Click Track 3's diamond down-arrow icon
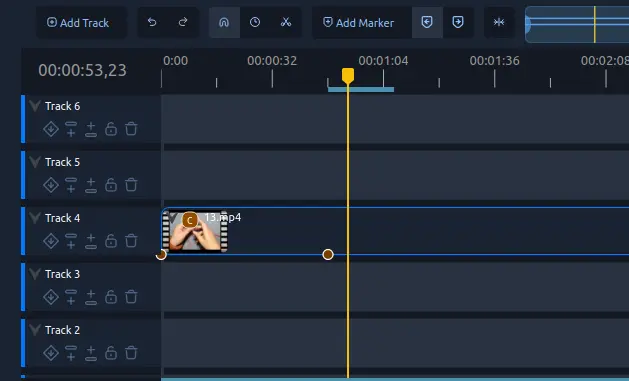Image resolution: width=629 pixels, height=381 pixels. (51, 297)
